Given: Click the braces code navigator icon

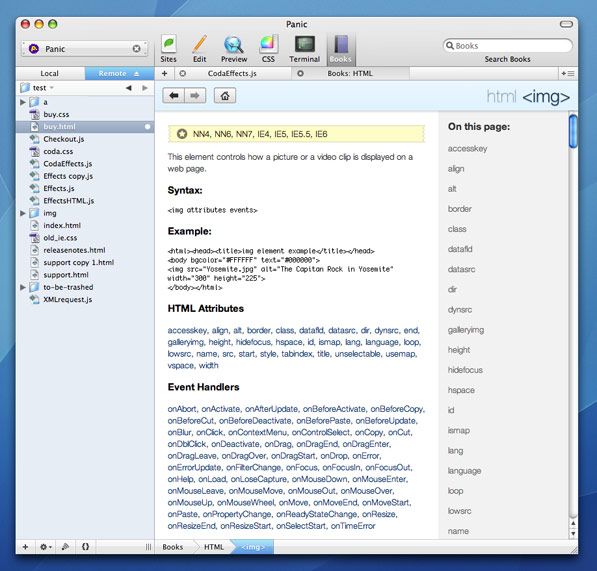Looking at the screenshot, I should coord(85,547).
